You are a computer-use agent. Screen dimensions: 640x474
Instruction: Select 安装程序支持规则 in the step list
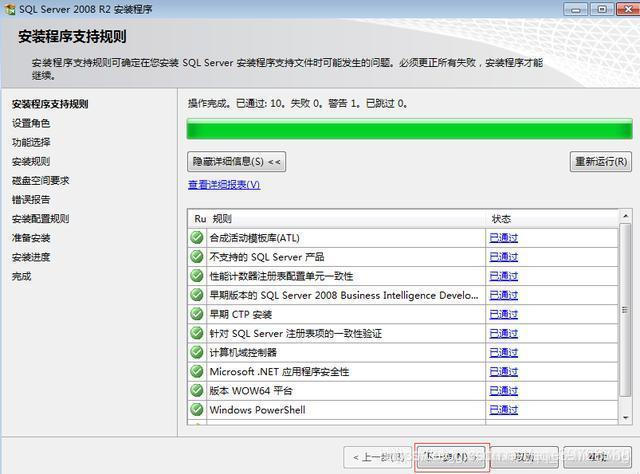pyautogui.click(x=50, y=104)
